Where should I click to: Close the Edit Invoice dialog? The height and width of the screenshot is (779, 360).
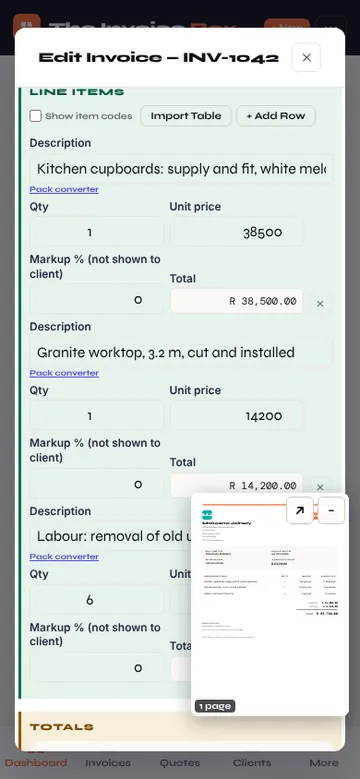[306, 58]
